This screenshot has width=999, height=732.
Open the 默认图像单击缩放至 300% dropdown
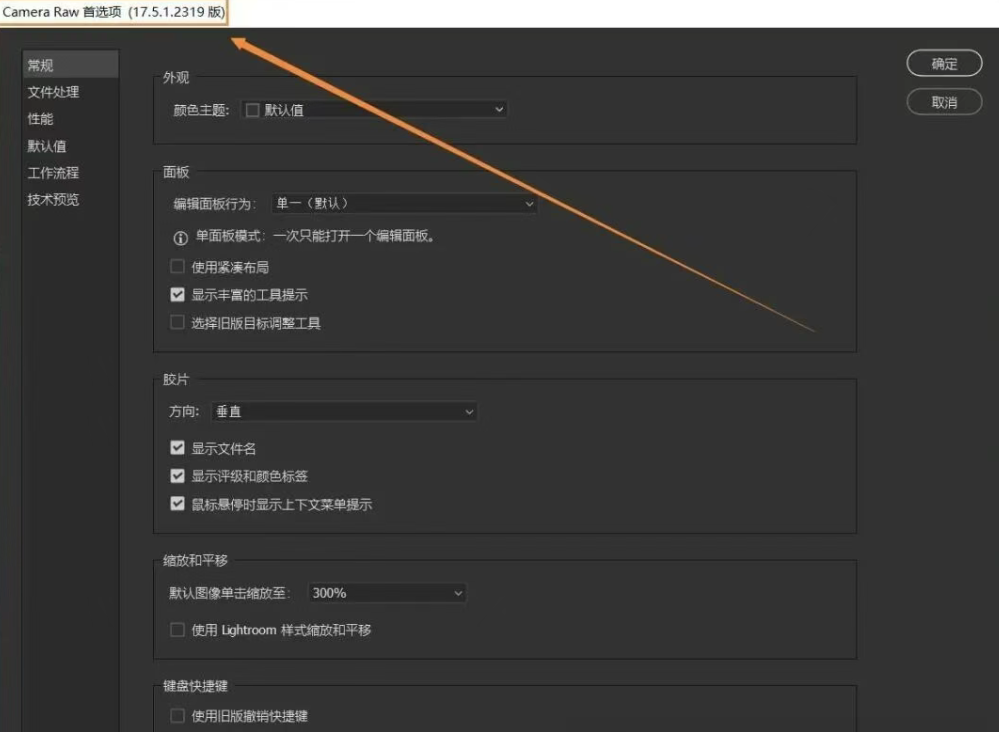click(387, 593)
